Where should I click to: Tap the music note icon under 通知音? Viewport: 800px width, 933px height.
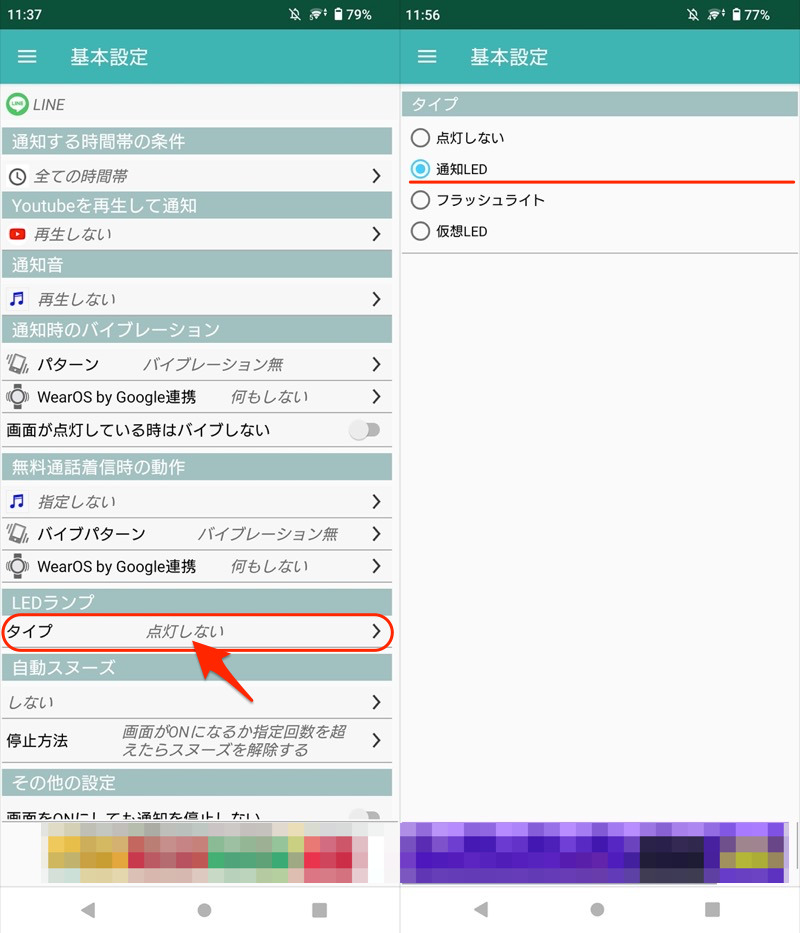[17, 299]
